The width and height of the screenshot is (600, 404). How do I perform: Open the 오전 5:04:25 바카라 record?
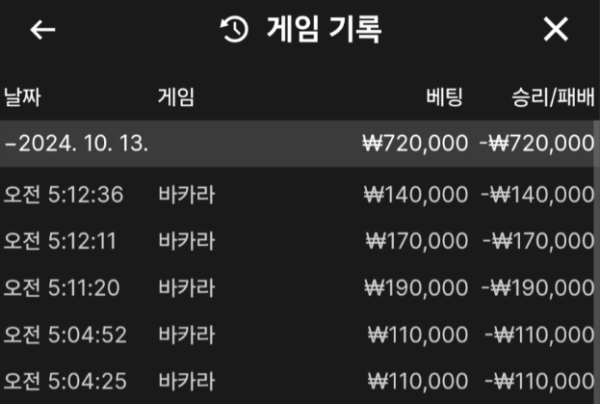coord(300,381)
